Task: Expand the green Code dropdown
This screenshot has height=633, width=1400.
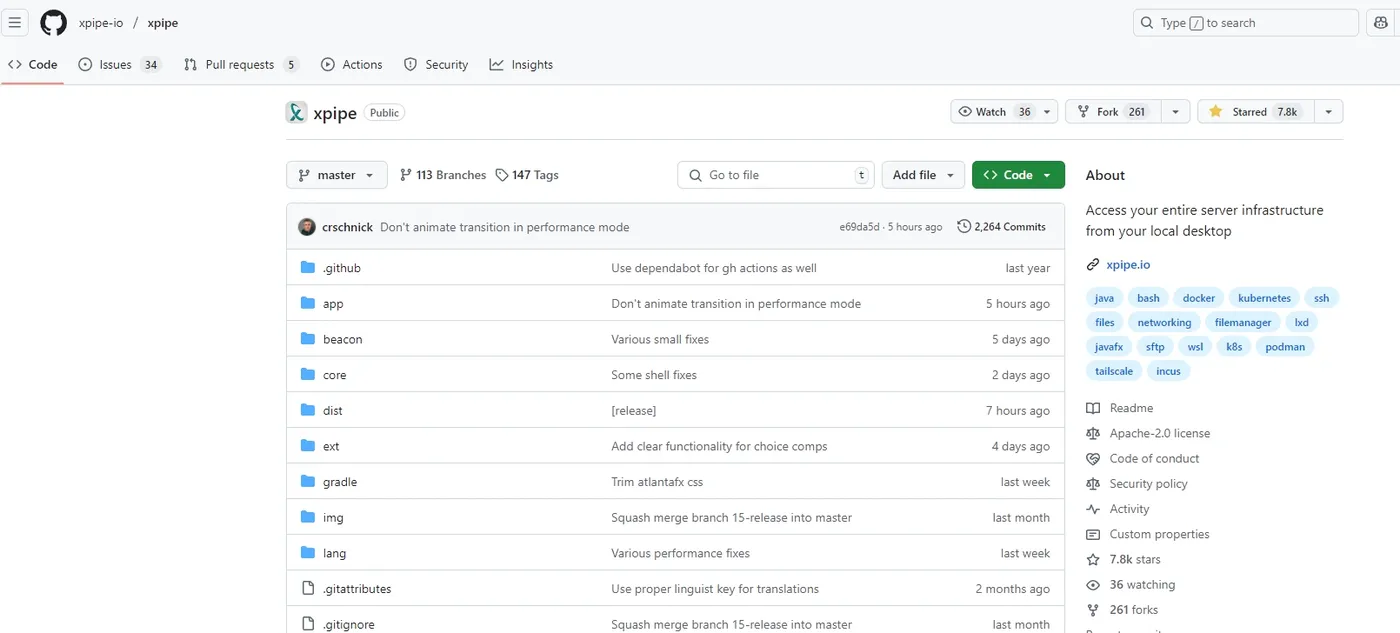Action: 1017,175
